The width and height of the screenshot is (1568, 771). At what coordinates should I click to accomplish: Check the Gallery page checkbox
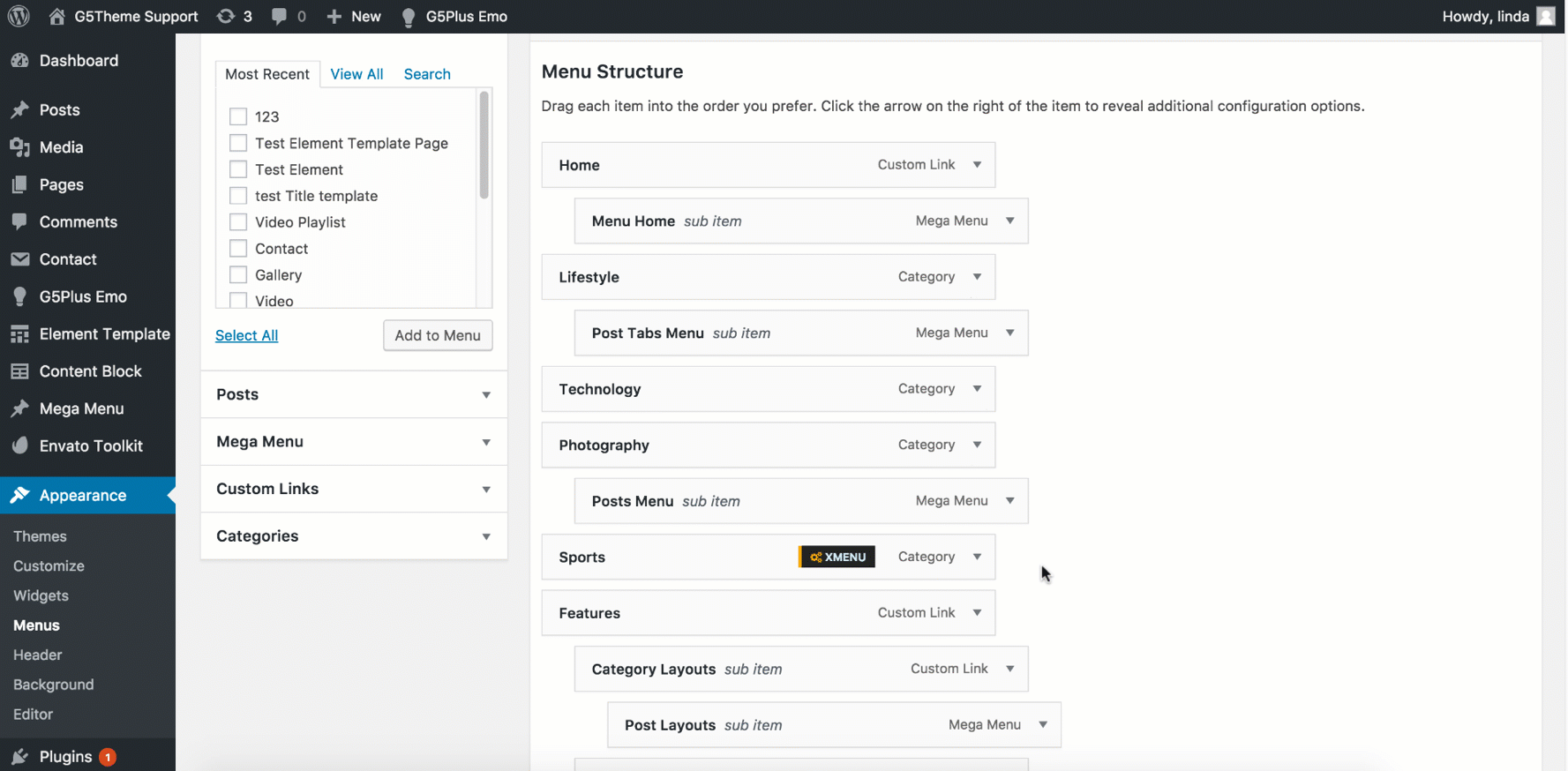pyautogui.click(x=238, y=274)
